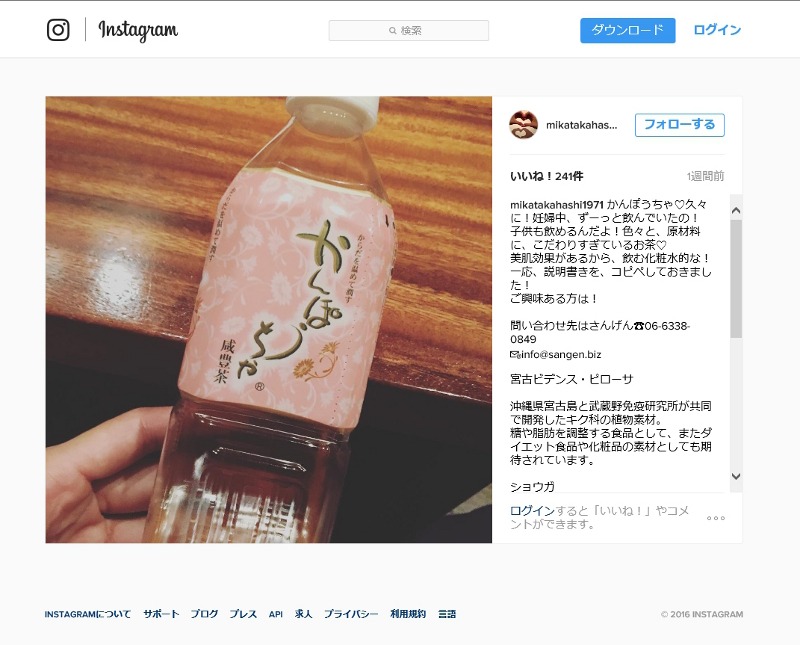
Task: Open the プライバシー footer link
Action: coord(351,614)
